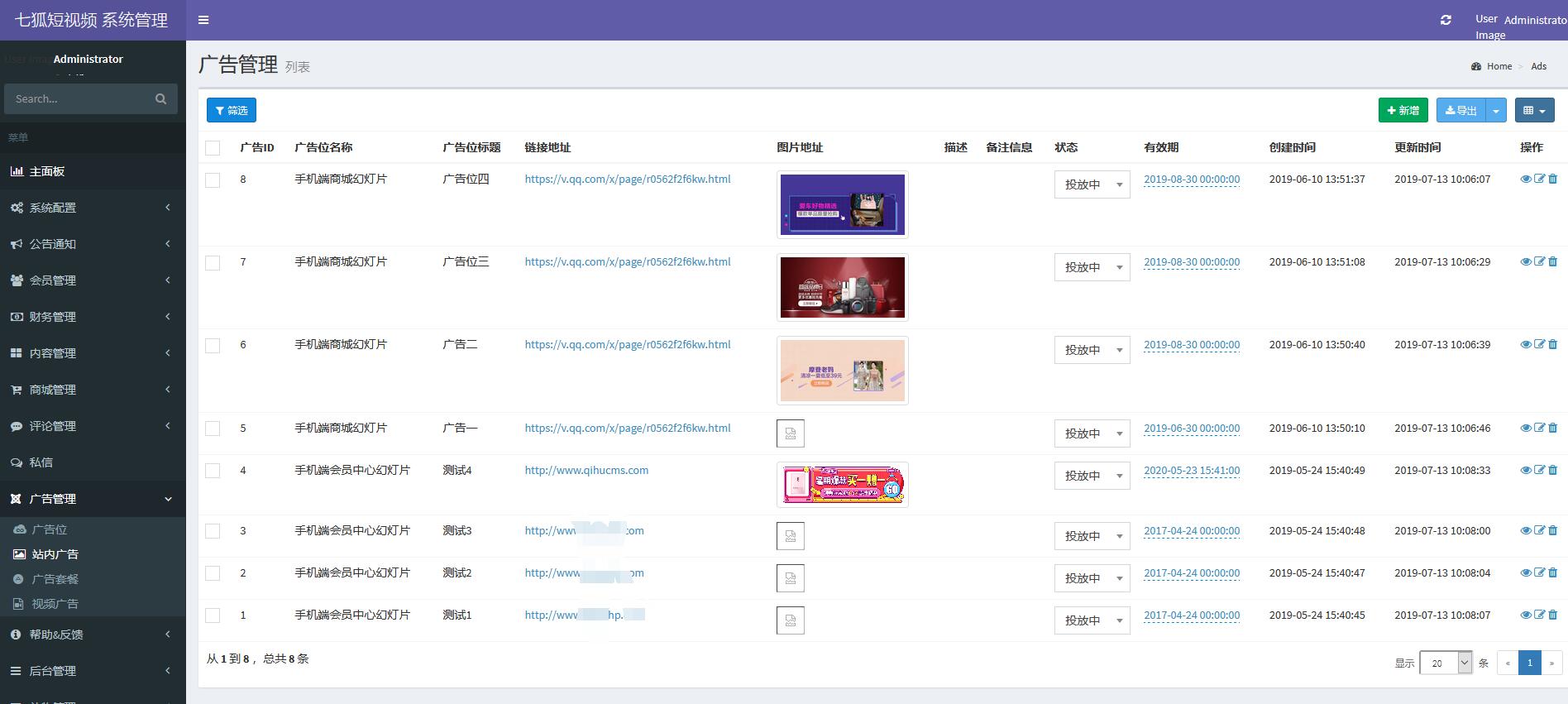Open status dropdown for ad ID 8
Viewport: 1568px width, 704px height.
pos(1092,184)
